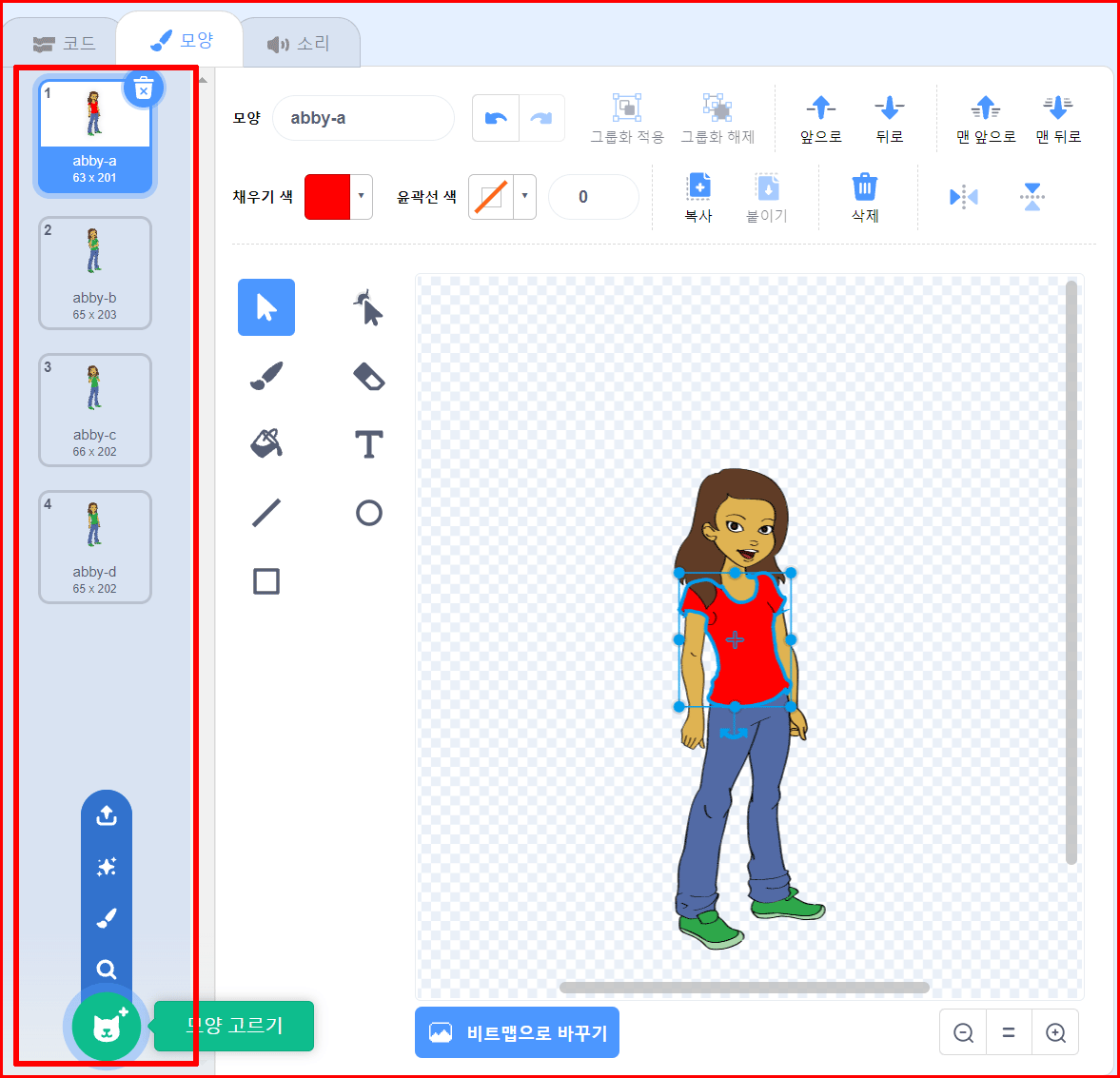Select the abby-b costume thumbnail
This screenshot has width=1120, height=1078.
[95, 273]
